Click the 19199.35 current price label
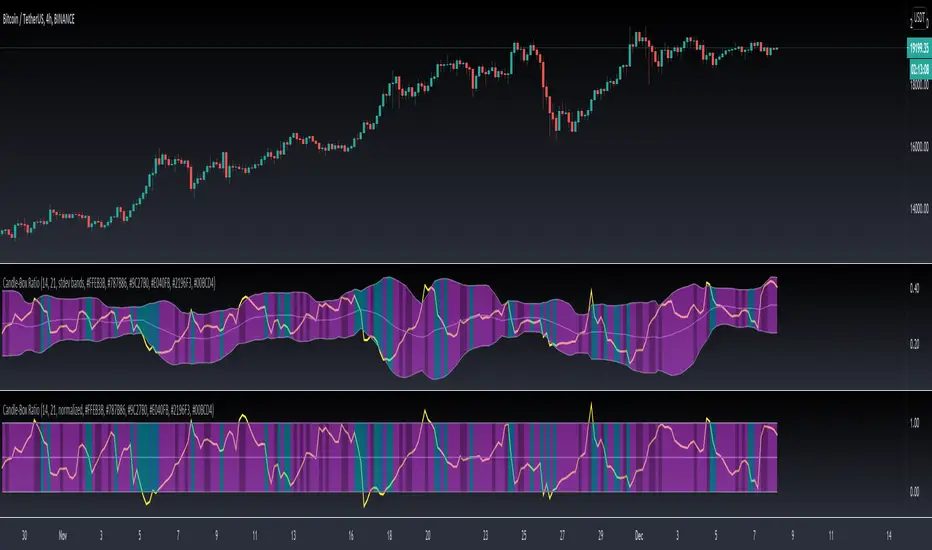 (x=919, y=48)
